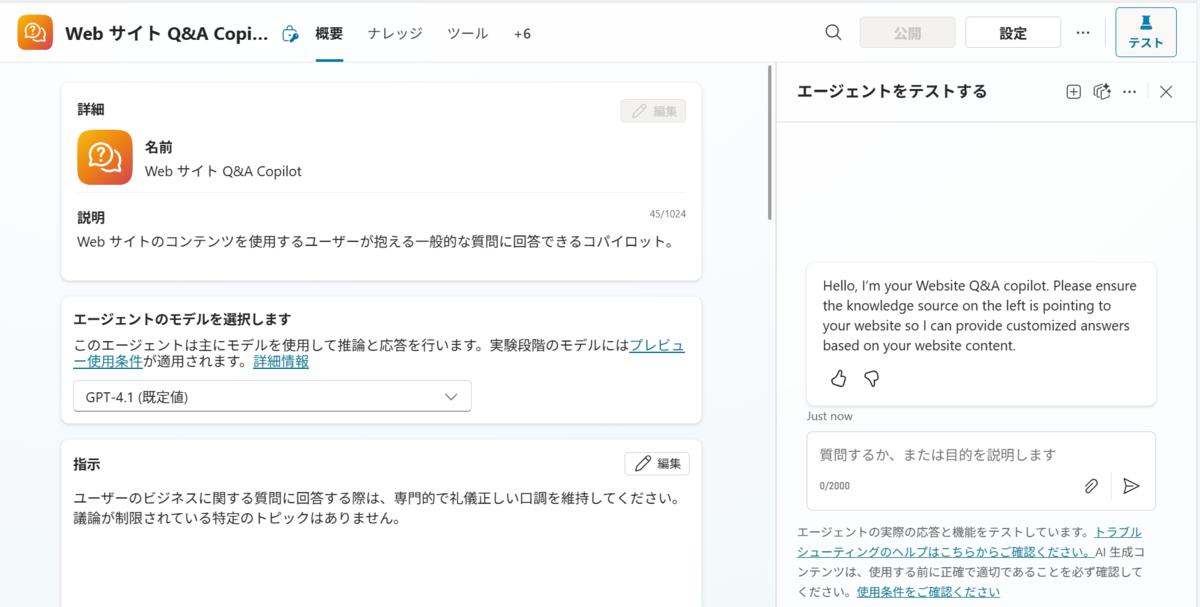Click the 0/2000 character counter
The image size is (1200, 607).
coord(834,486)
